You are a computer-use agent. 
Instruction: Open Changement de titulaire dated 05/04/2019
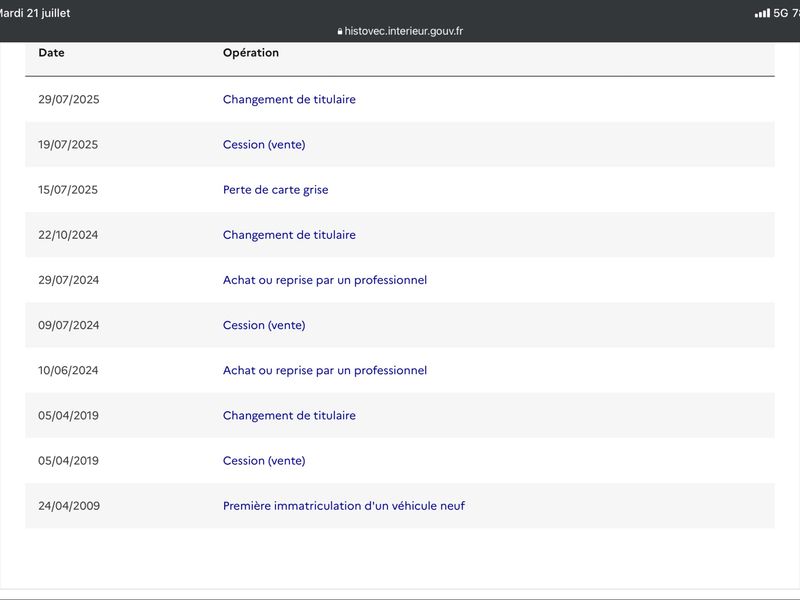tap(289, 415)
